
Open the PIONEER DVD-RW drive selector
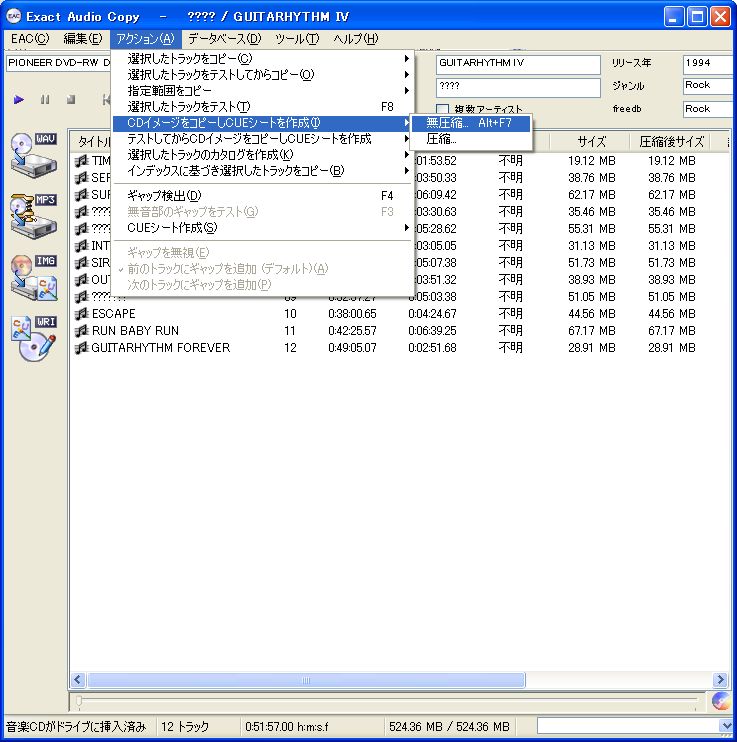(59, 63)
